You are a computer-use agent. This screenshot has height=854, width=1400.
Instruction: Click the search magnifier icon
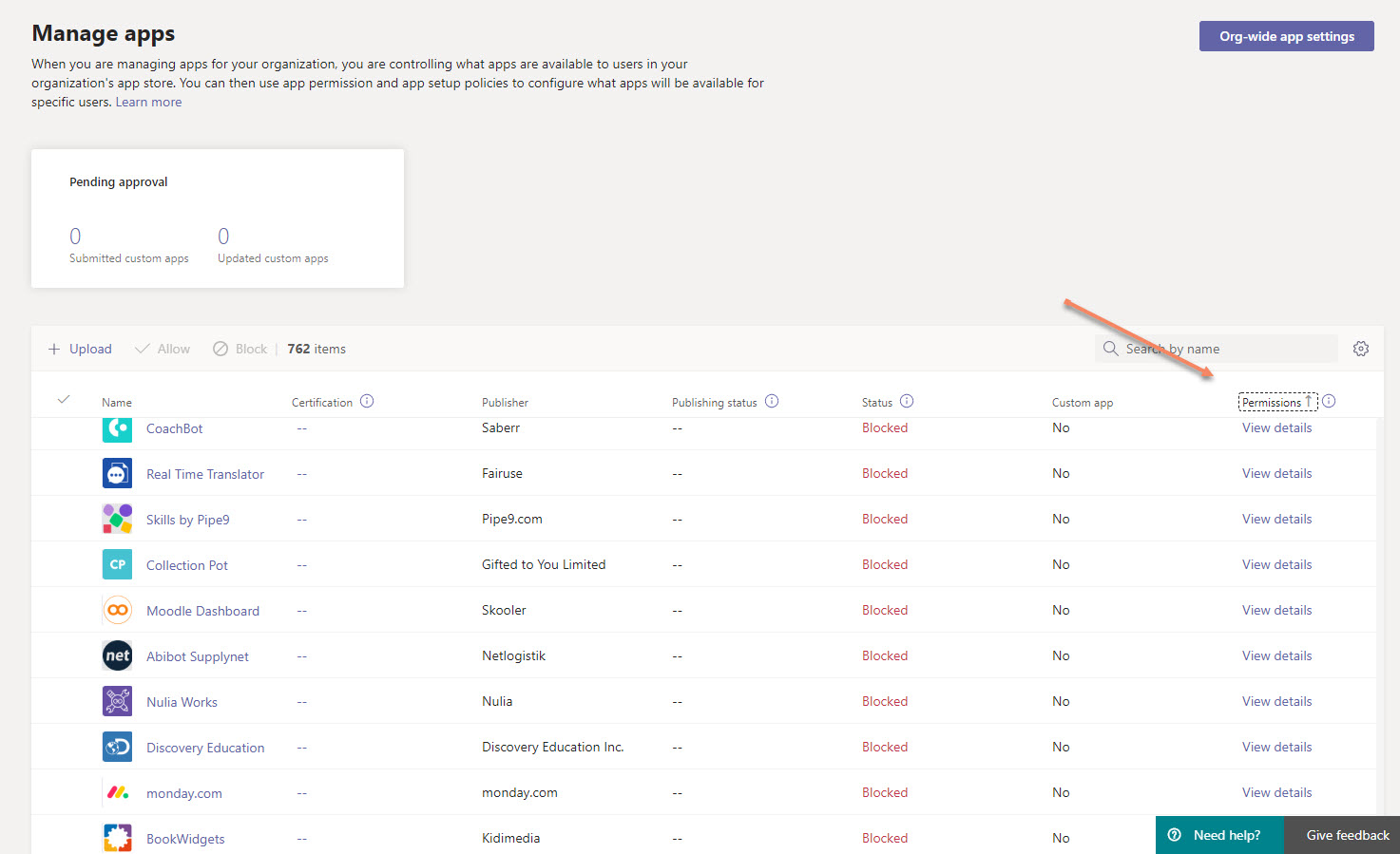pyautogui.click(x=1110, y=349)
